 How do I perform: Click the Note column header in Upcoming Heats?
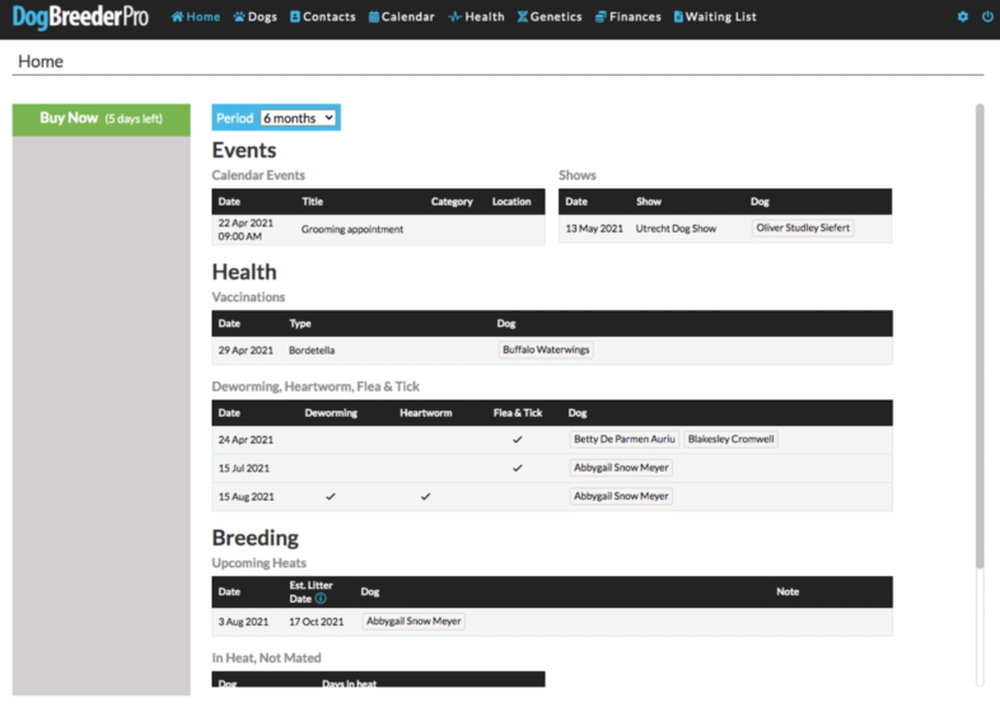pos(788,592)
